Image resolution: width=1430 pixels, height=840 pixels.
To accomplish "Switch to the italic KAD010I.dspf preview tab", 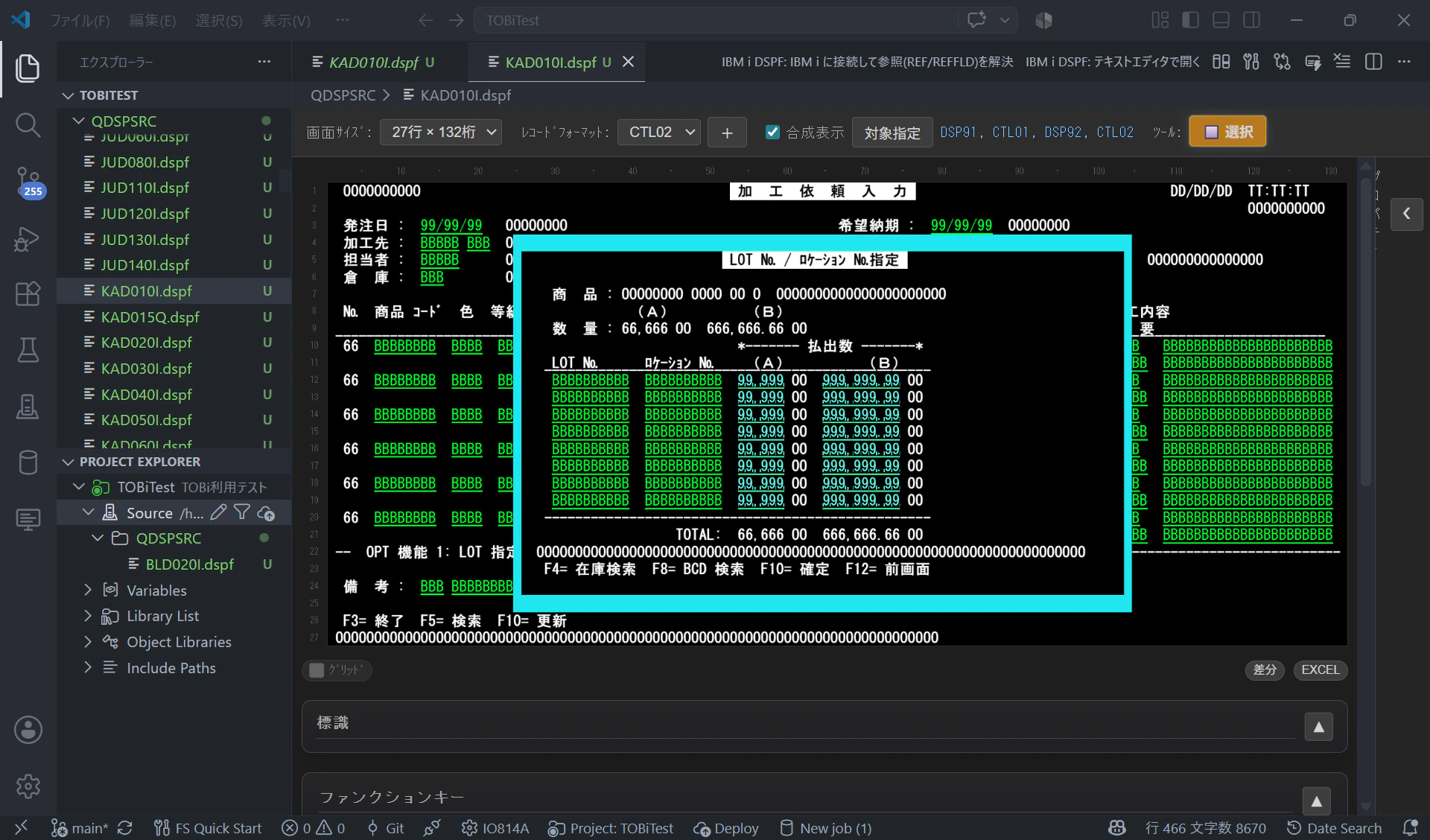I will click(380, 62).
